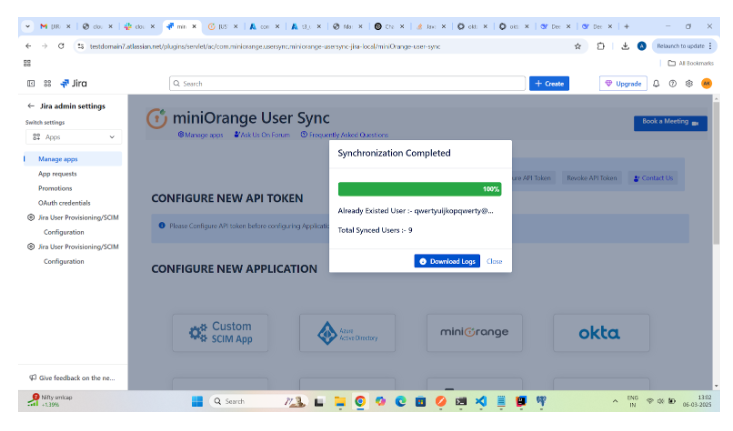Image resolution: width=733 pixels, height=431 pixels.
Task: Select the Okta application tile
Action: (x=599, y=333)
